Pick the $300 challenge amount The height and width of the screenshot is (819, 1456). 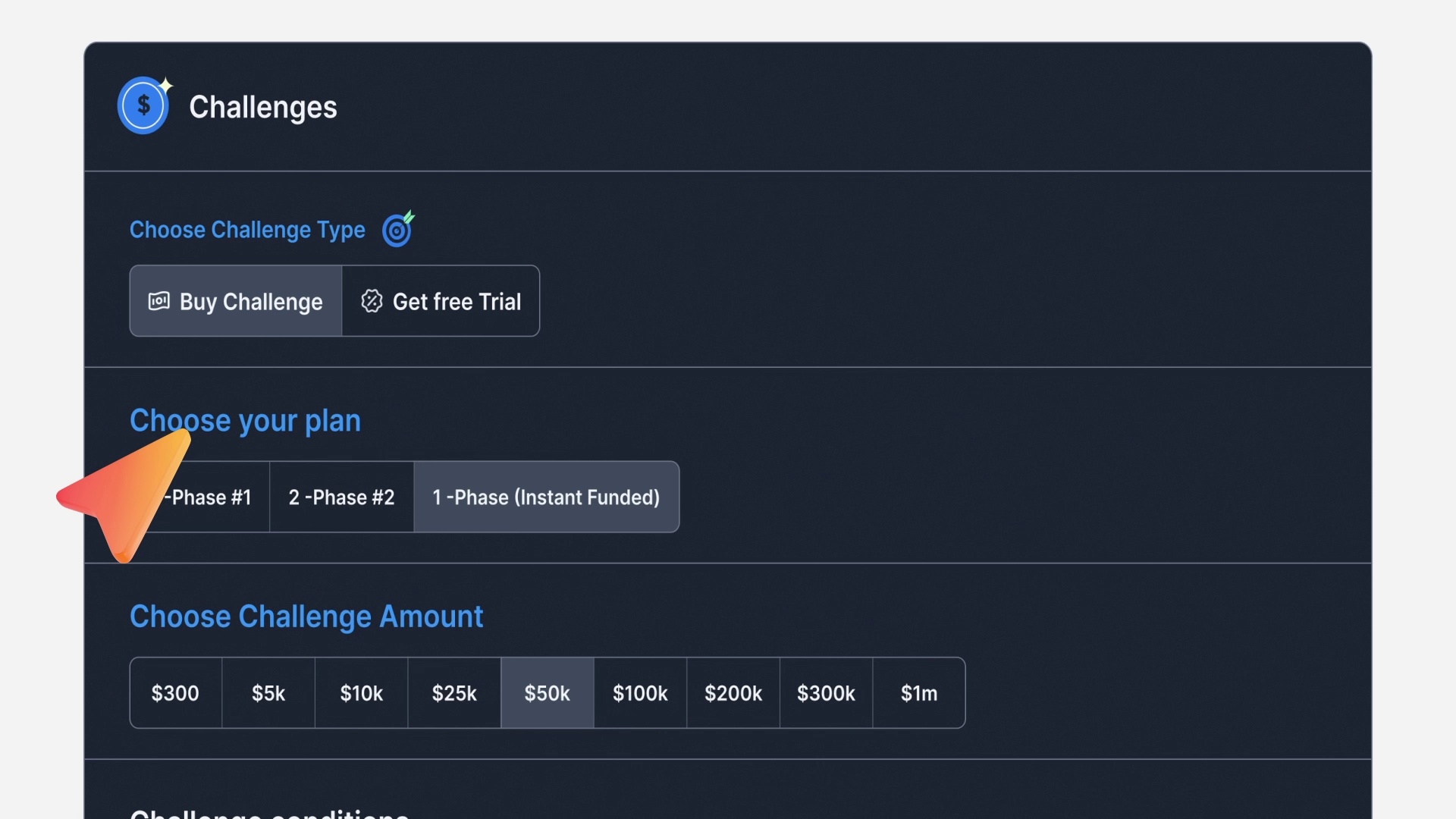pos(175,693)
